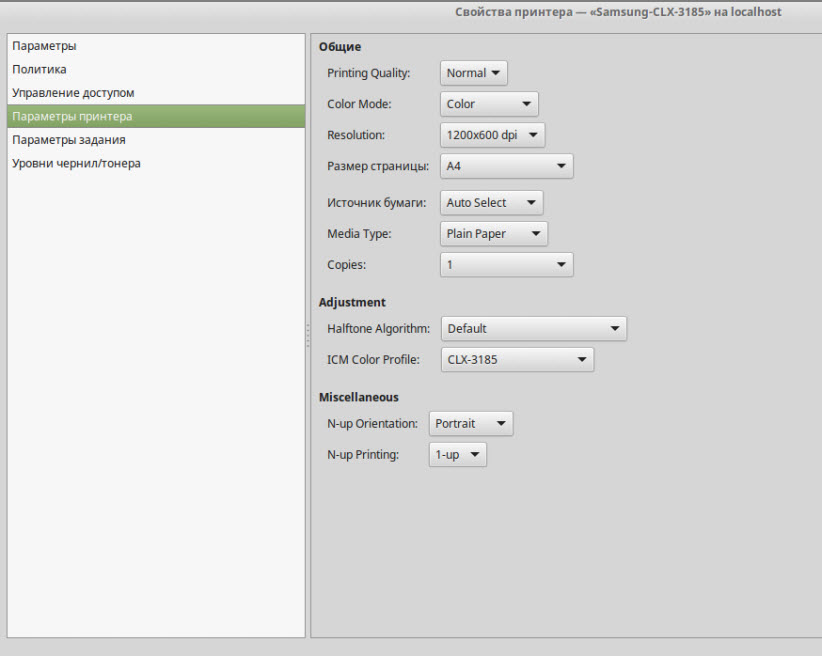Image resolution: width=822 pixels, height=656 pixels.
Task: Select Параметры принтера sidebar item
Action: coord(72,117)
